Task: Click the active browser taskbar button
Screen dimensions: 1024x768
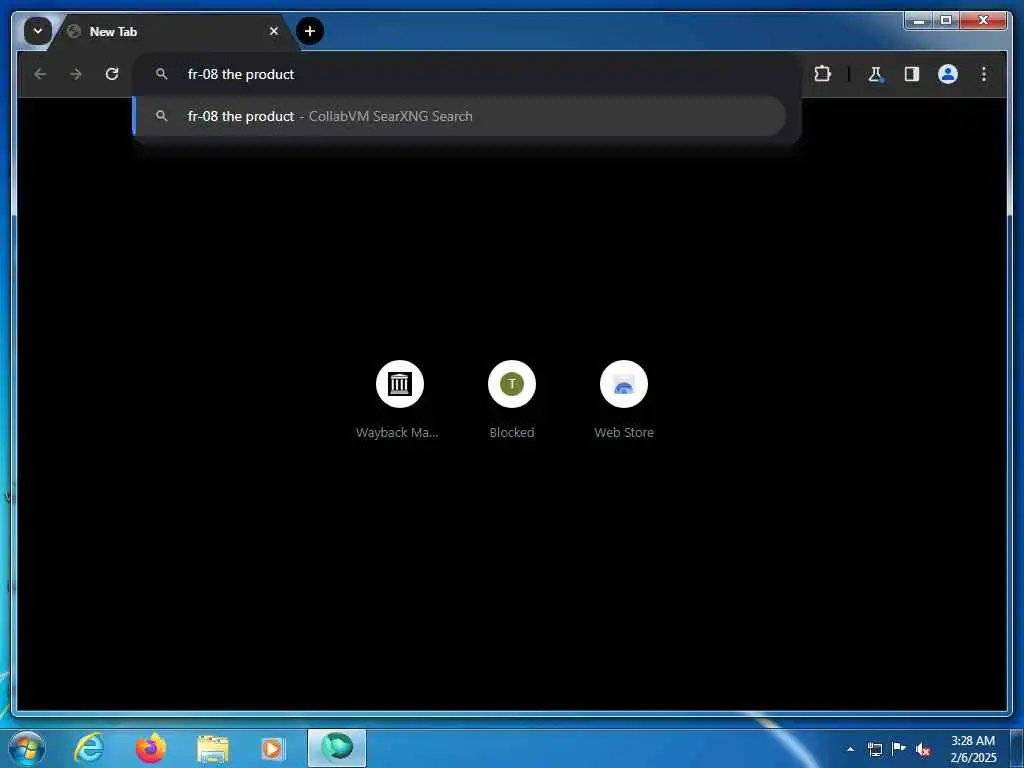Action: point(337,748)
